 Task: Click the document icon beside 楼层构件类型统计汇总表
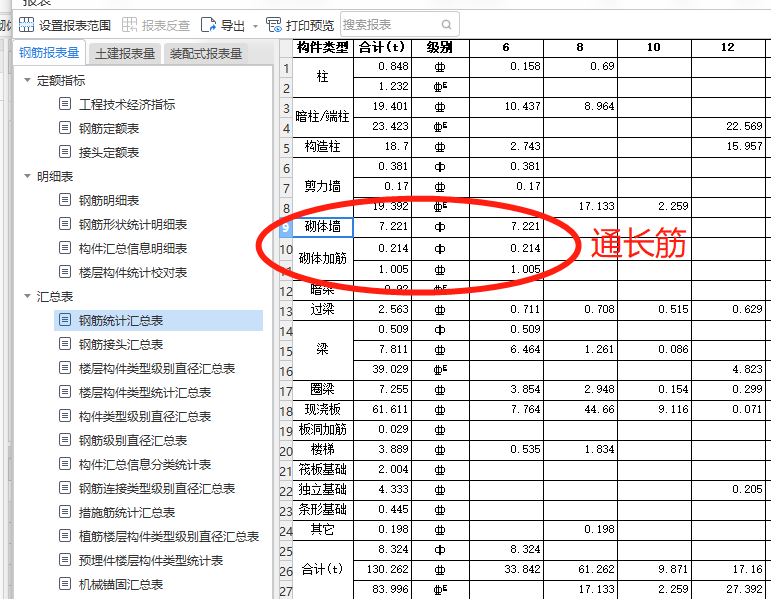click(x=65, y=392)
